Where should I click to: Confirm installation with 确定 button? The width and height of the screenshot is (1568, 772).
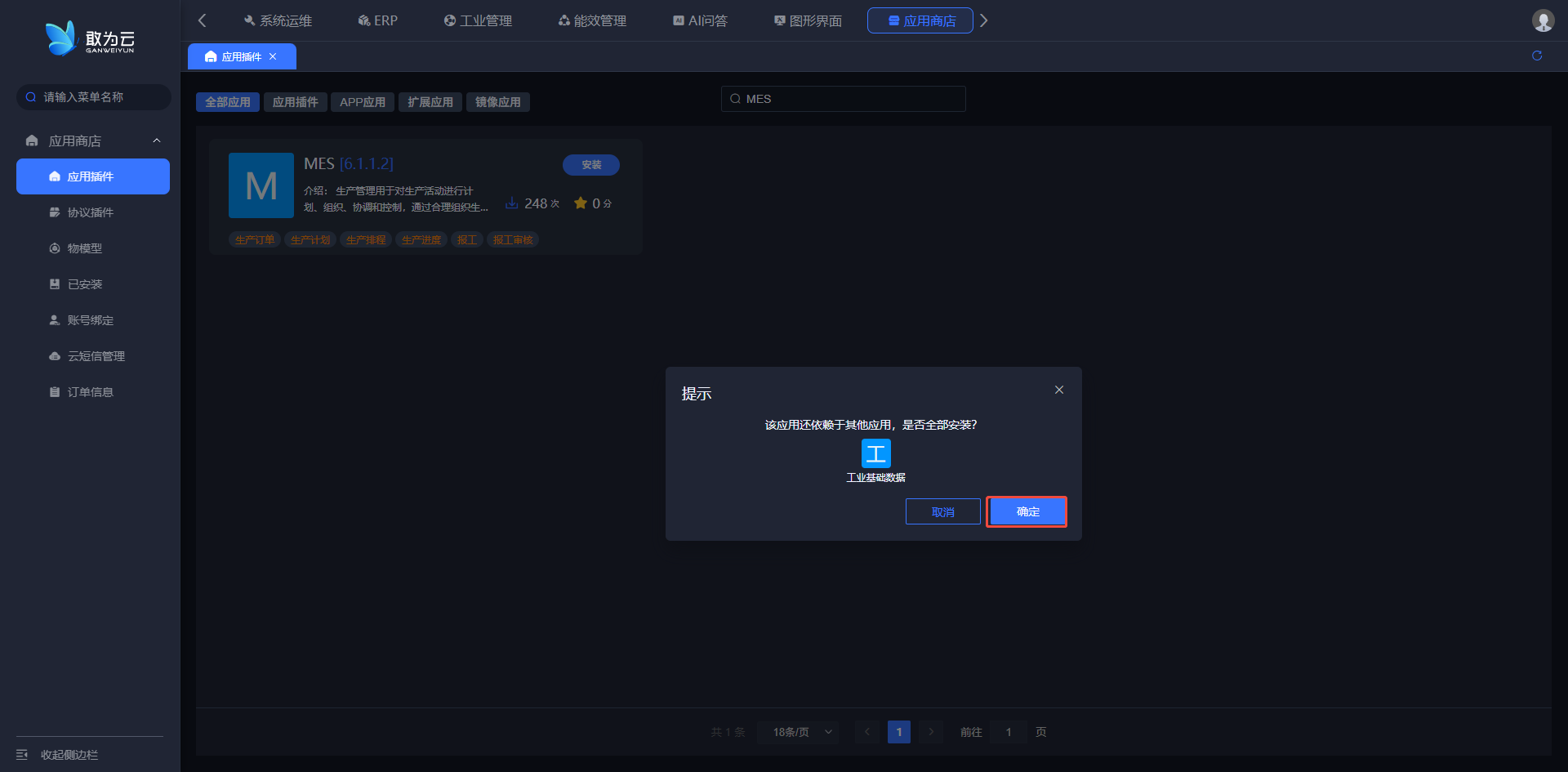[1027, 511]
